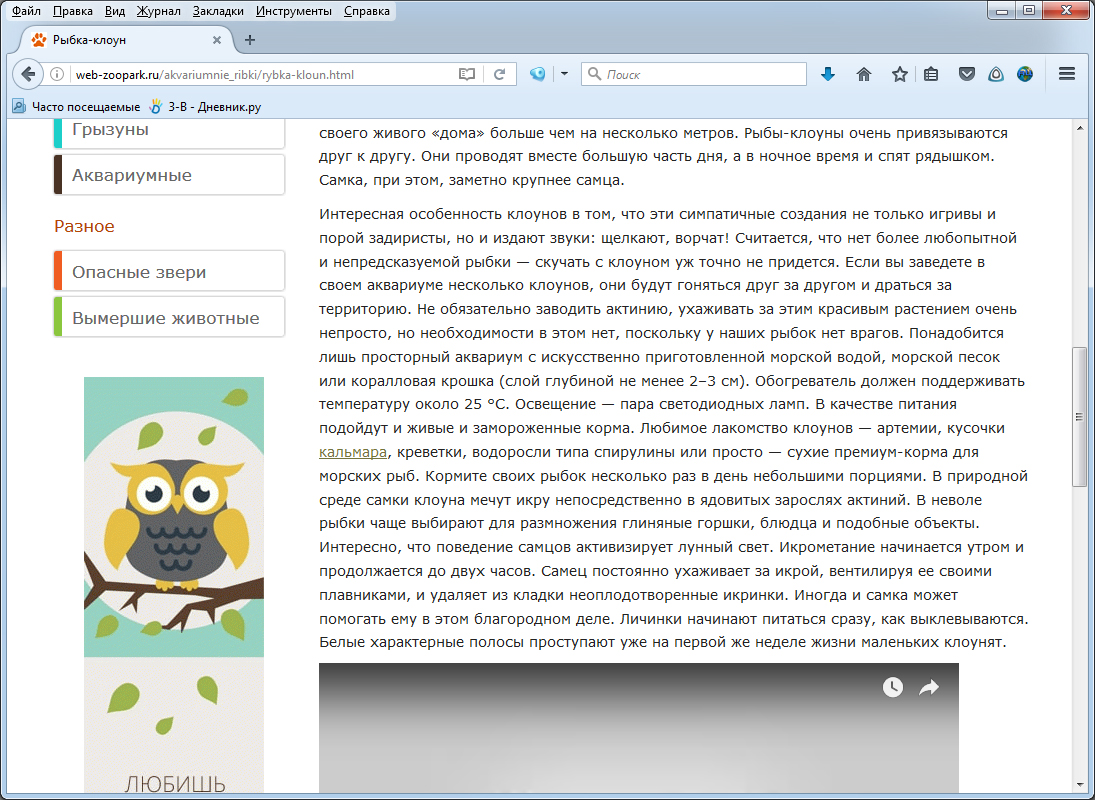Bookmark this page with the star icon
The width and height of the screenshot is (1095, 800).
coord(899,74)
